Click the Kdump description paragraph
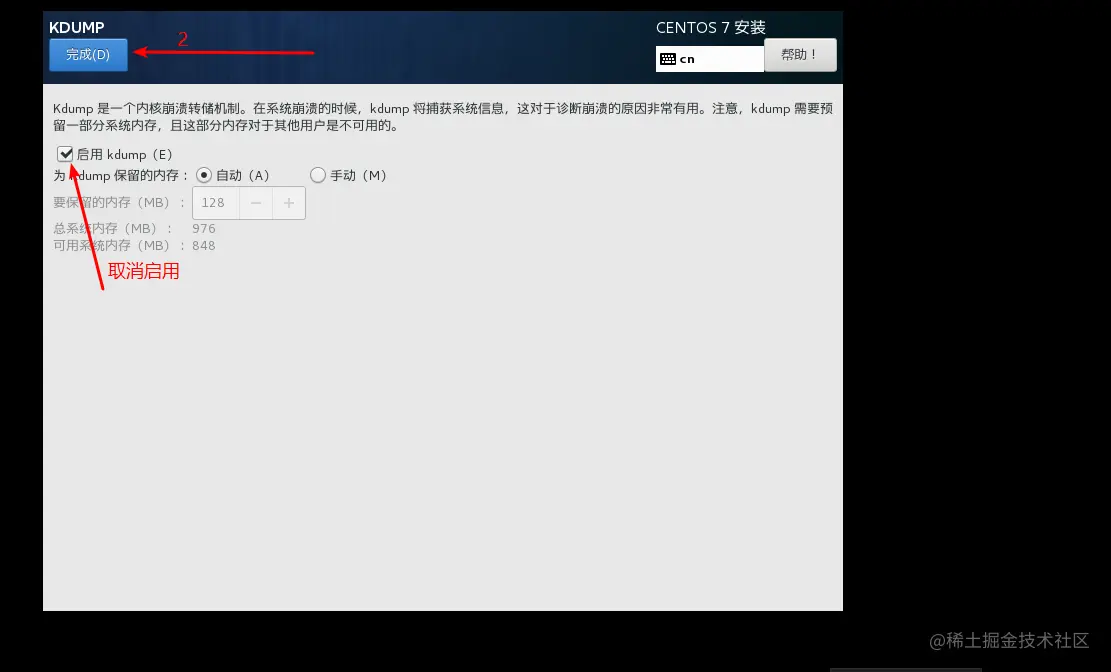This screenshot has height=672, width=1111. 443,117
